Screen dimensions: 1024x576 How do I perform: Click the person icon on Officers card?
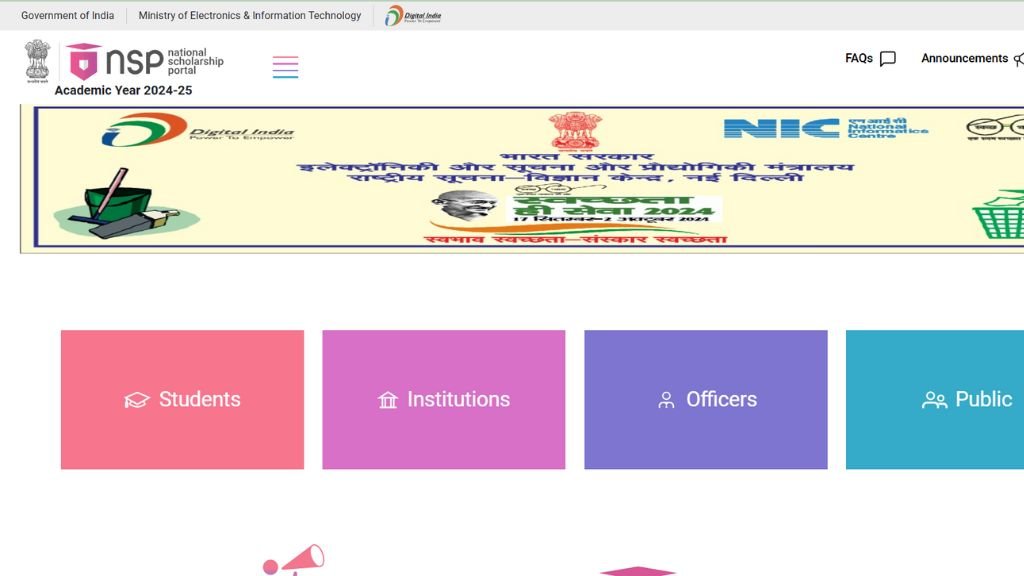point(666,400)
